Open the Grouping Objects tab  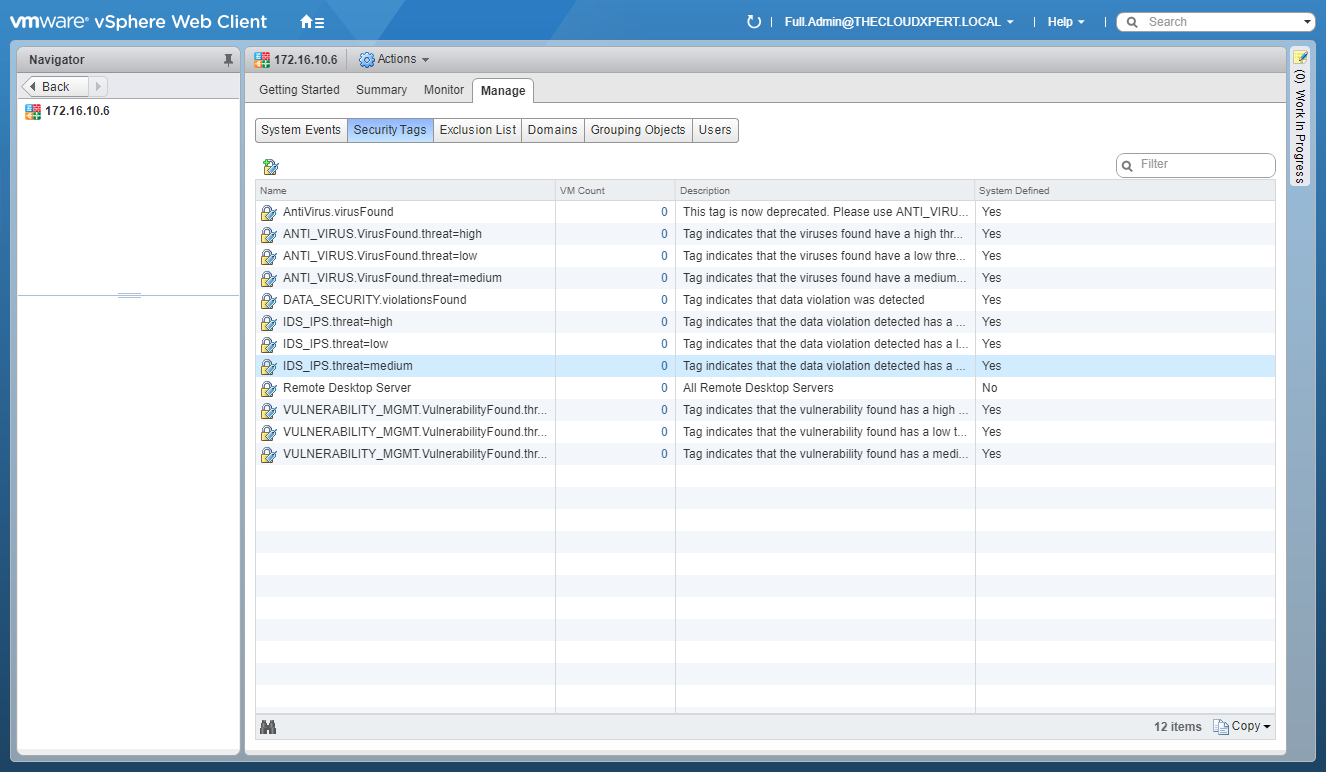[638, 130]
